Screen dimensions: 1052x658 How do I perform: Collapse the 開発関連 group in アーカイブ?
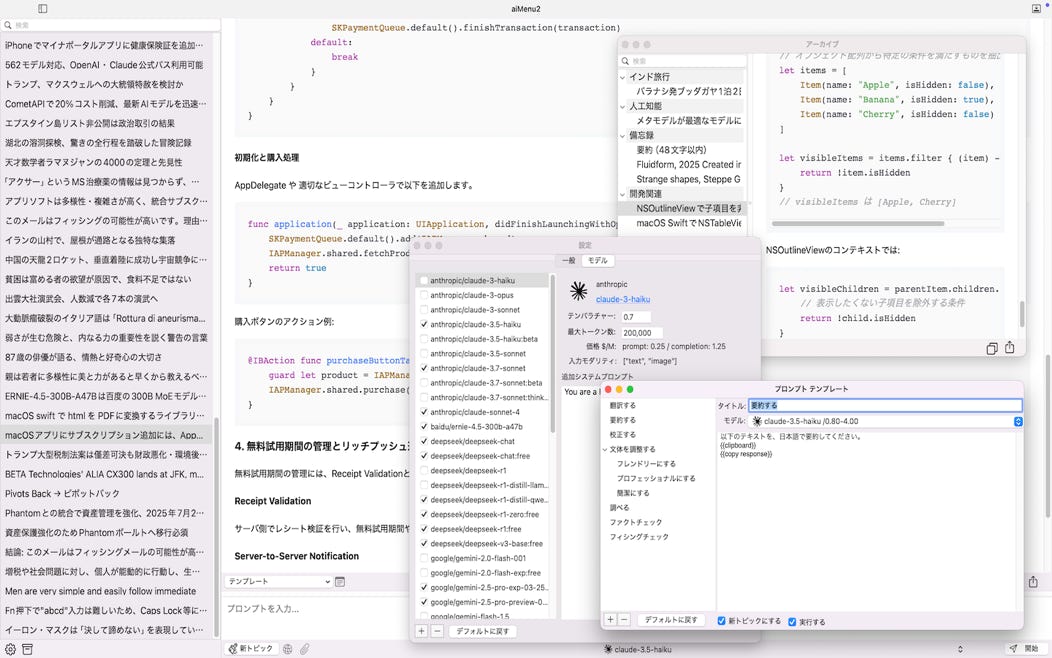623,194
